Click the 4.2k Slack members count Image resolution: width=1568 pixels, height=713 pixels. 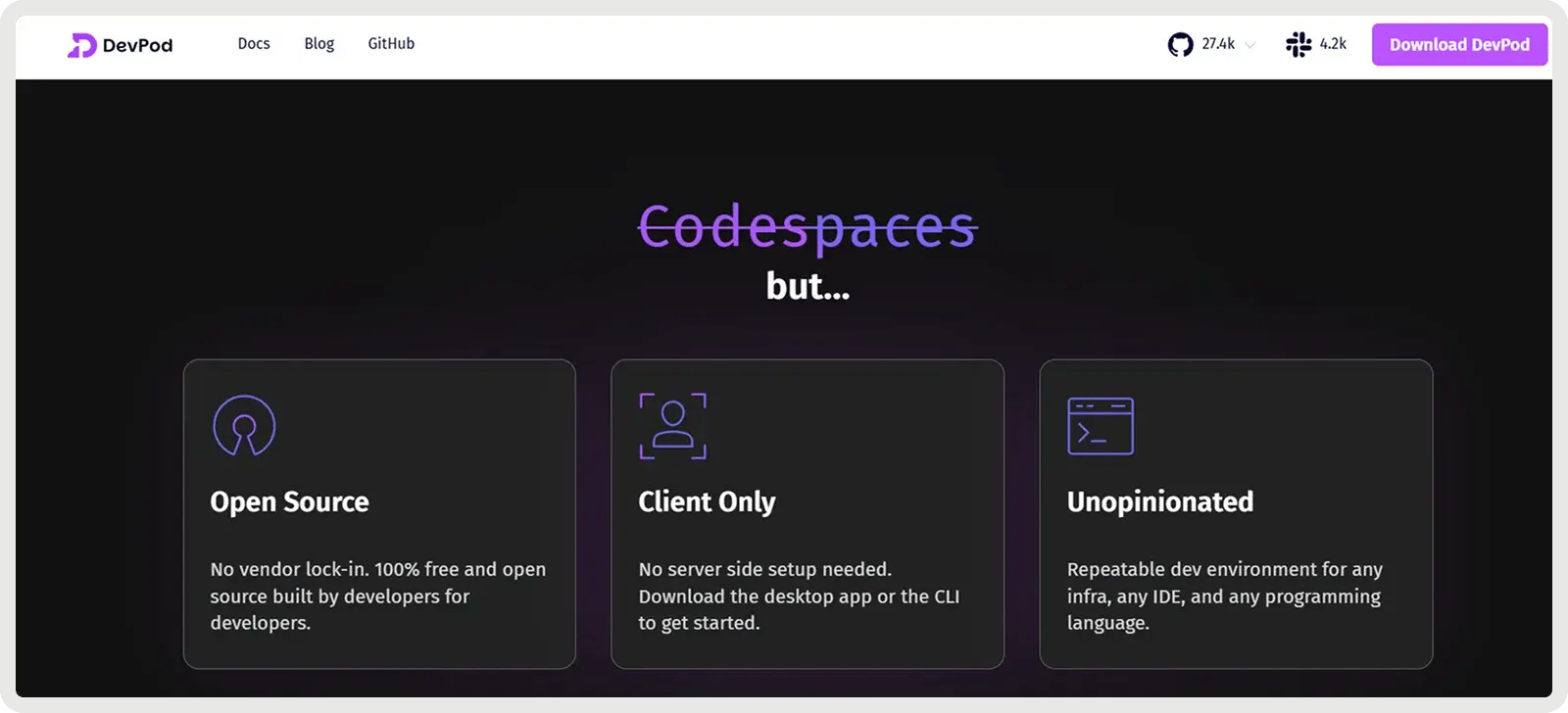[1333, 44]
